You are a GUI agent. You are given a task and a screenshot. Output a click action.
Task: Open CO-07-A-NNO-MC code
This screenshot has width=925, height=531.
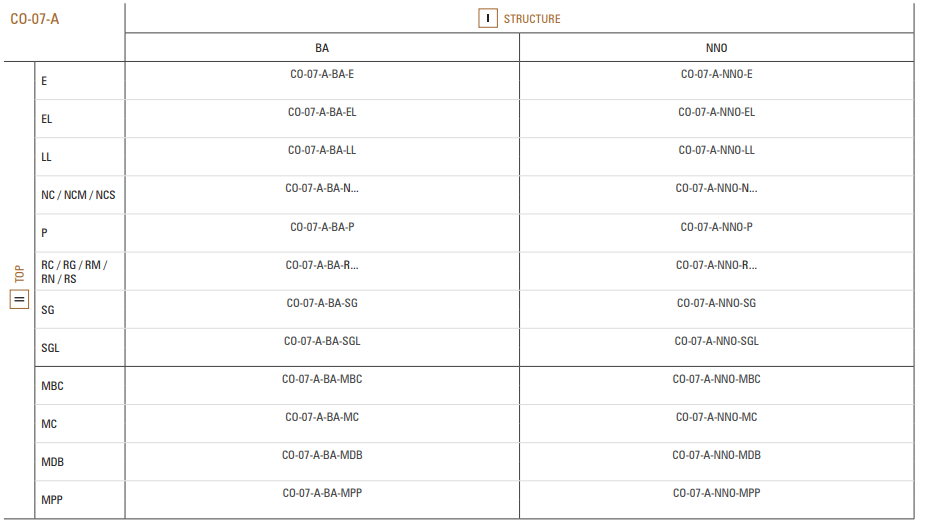[x=717, y=417]
